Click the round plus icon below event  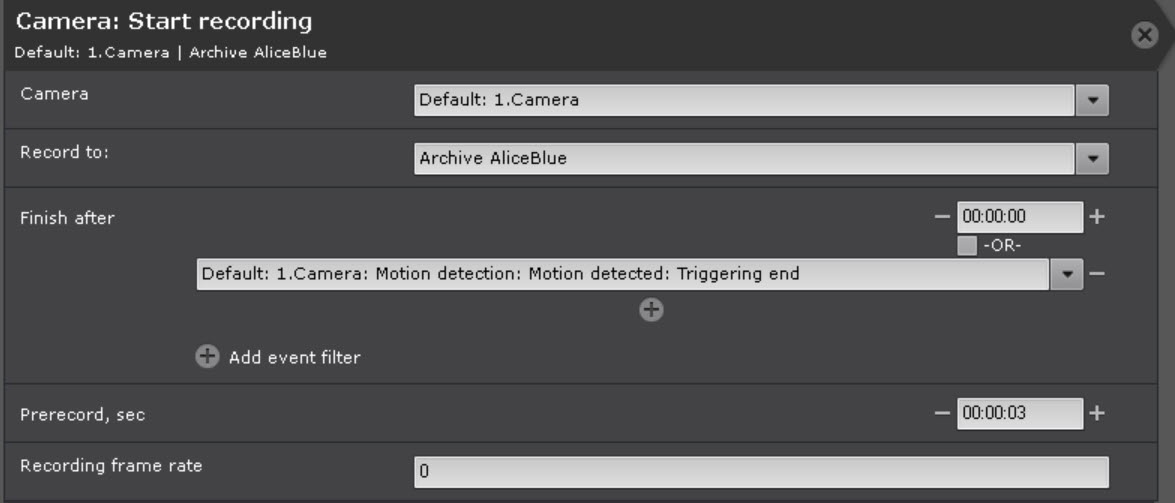click(x=651, y=311)
